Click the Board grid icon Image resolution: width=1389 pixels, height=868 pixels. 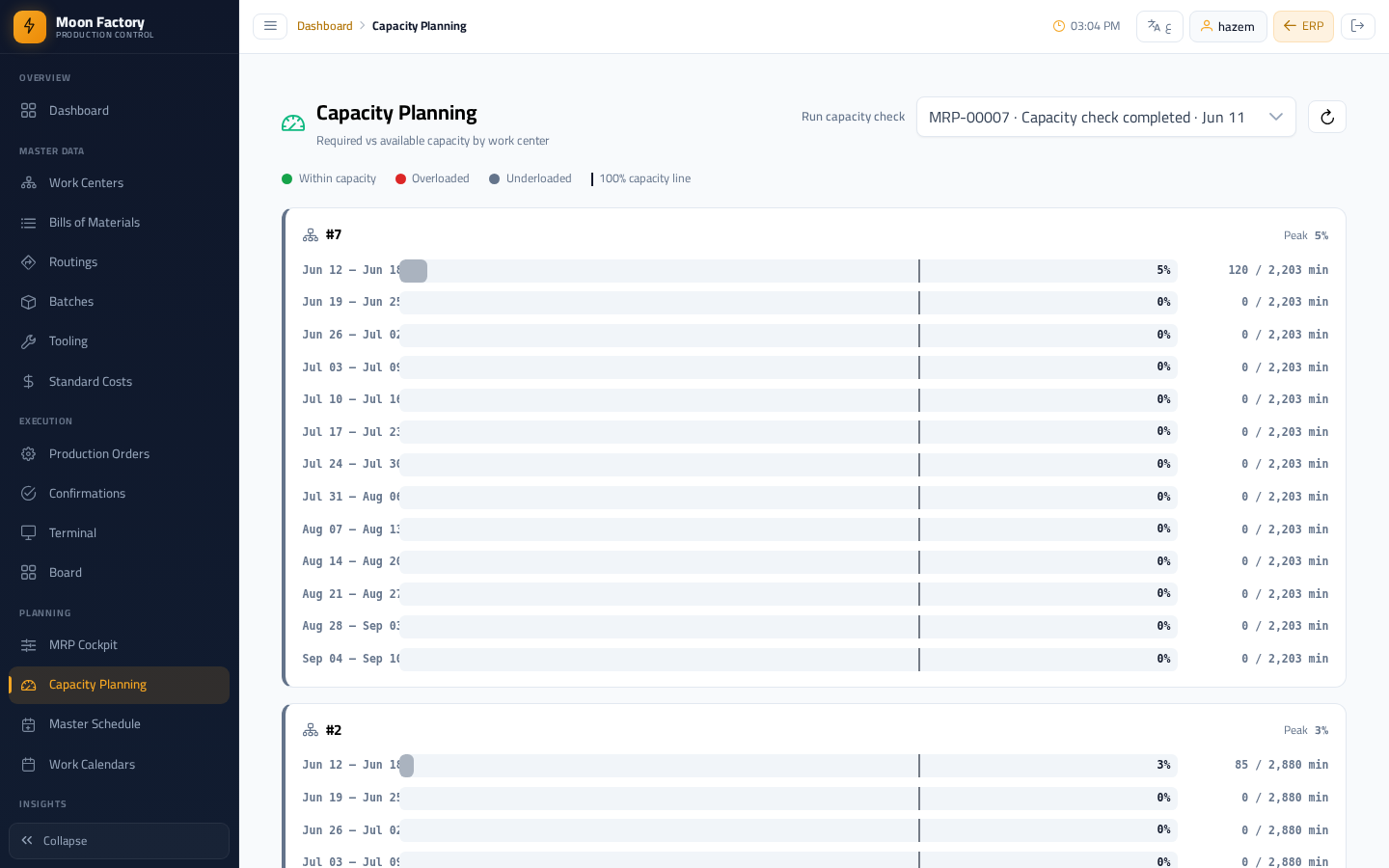tap(29, 573)
